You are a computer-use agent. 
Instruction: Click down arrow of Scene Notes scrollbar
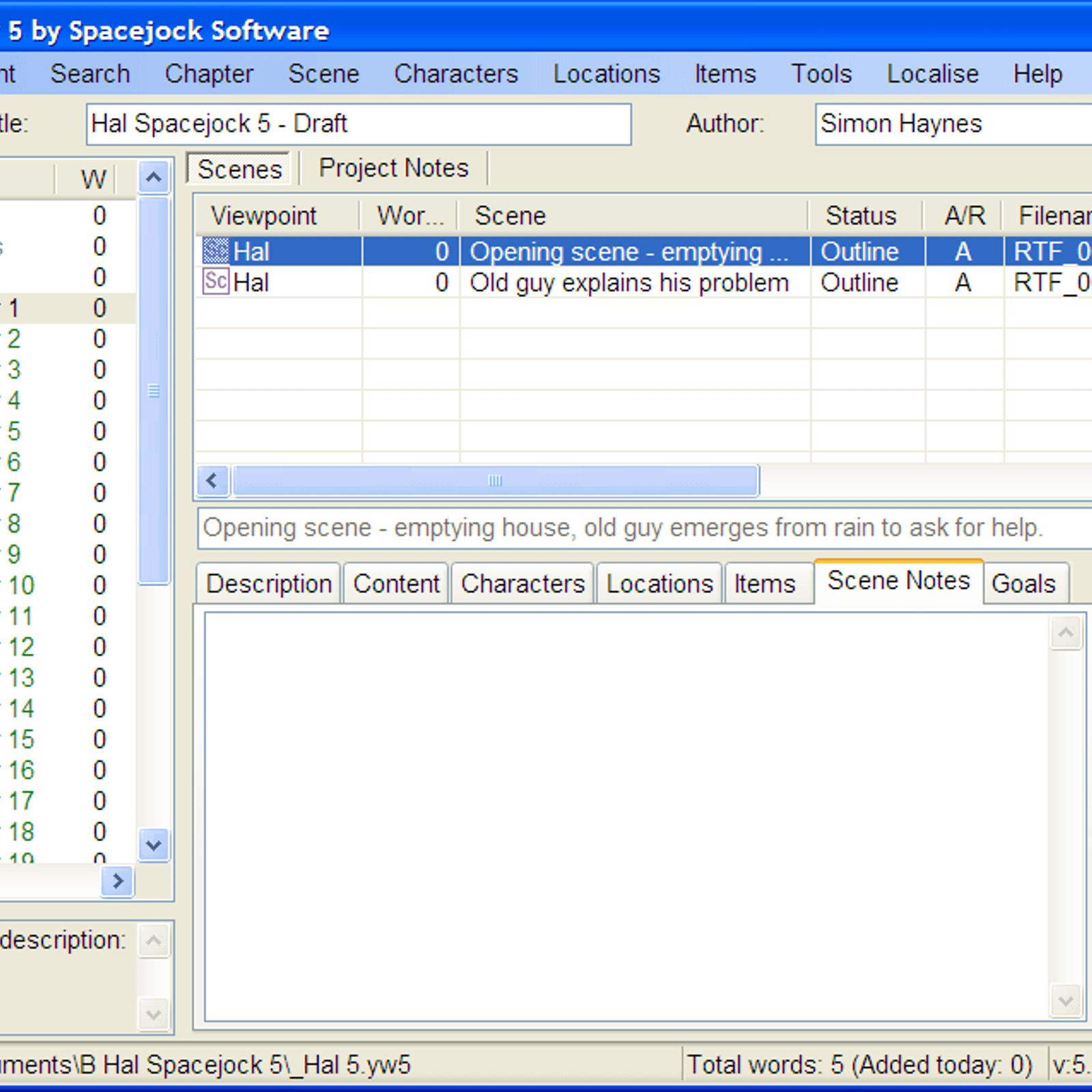tap(1066, 1001)
